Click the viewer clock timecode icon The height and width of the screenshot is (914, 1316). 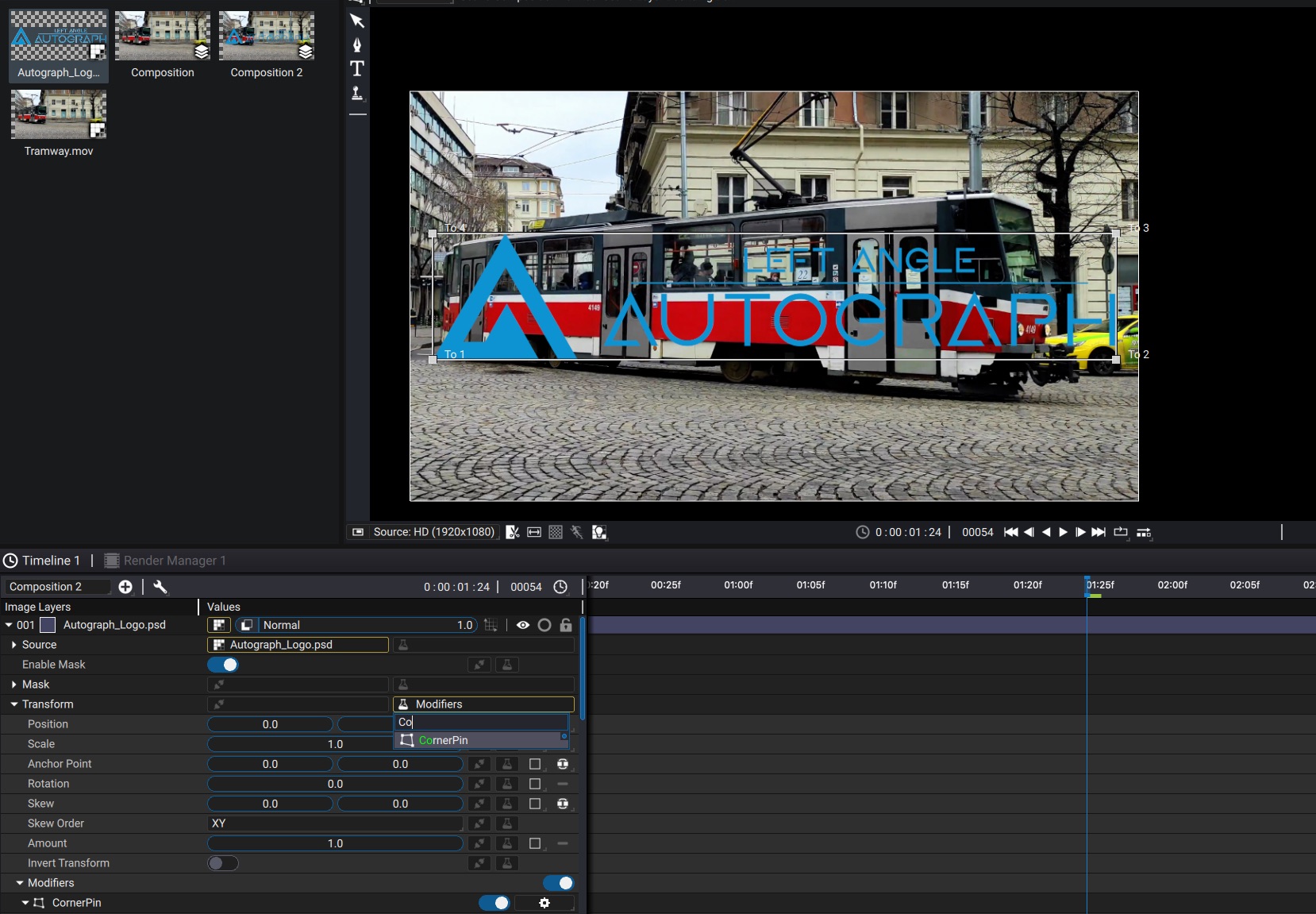click(x=863, y=532)
